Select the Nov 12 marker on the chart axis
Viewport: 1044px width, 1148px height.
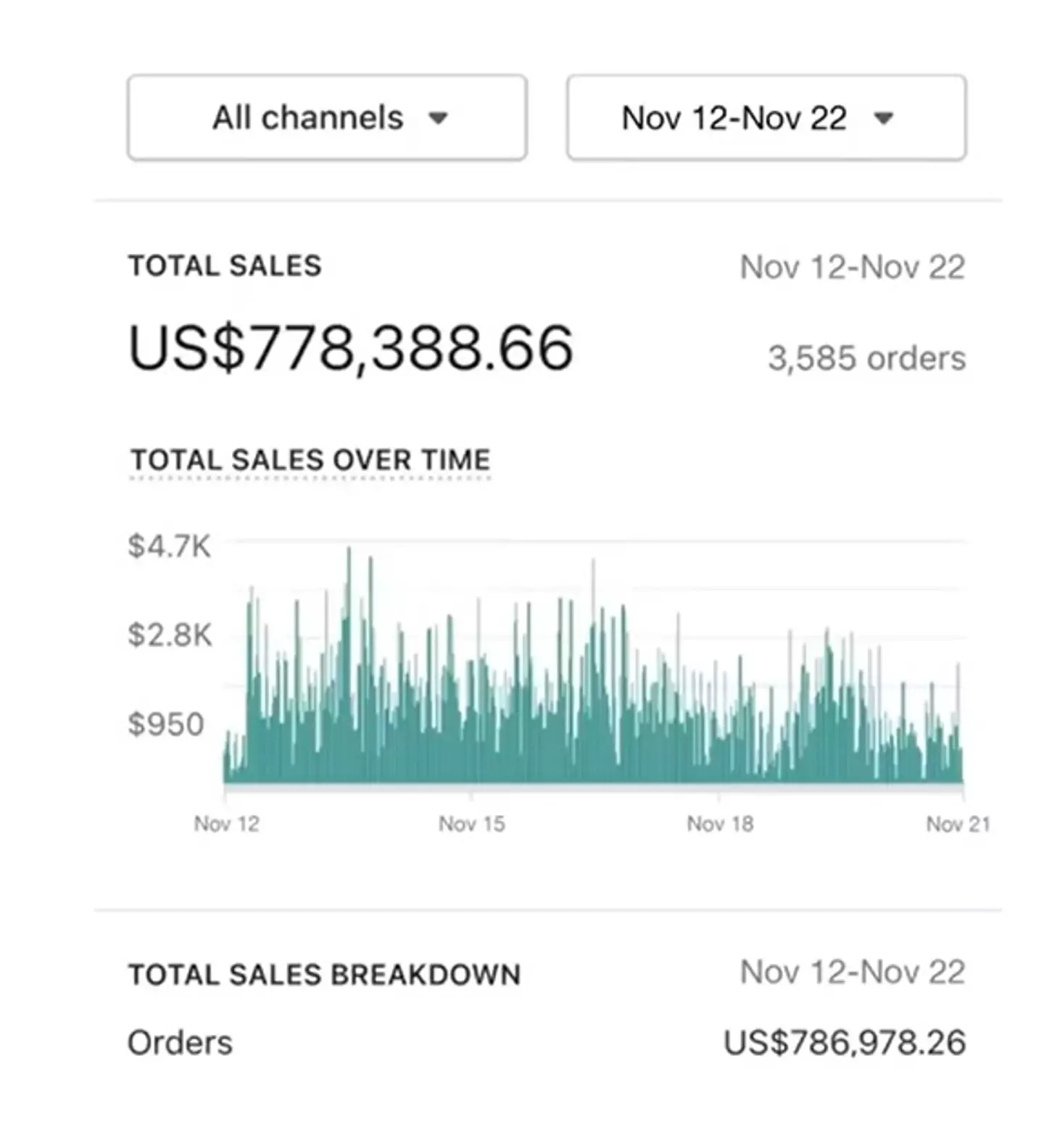(x=226, y=824)
